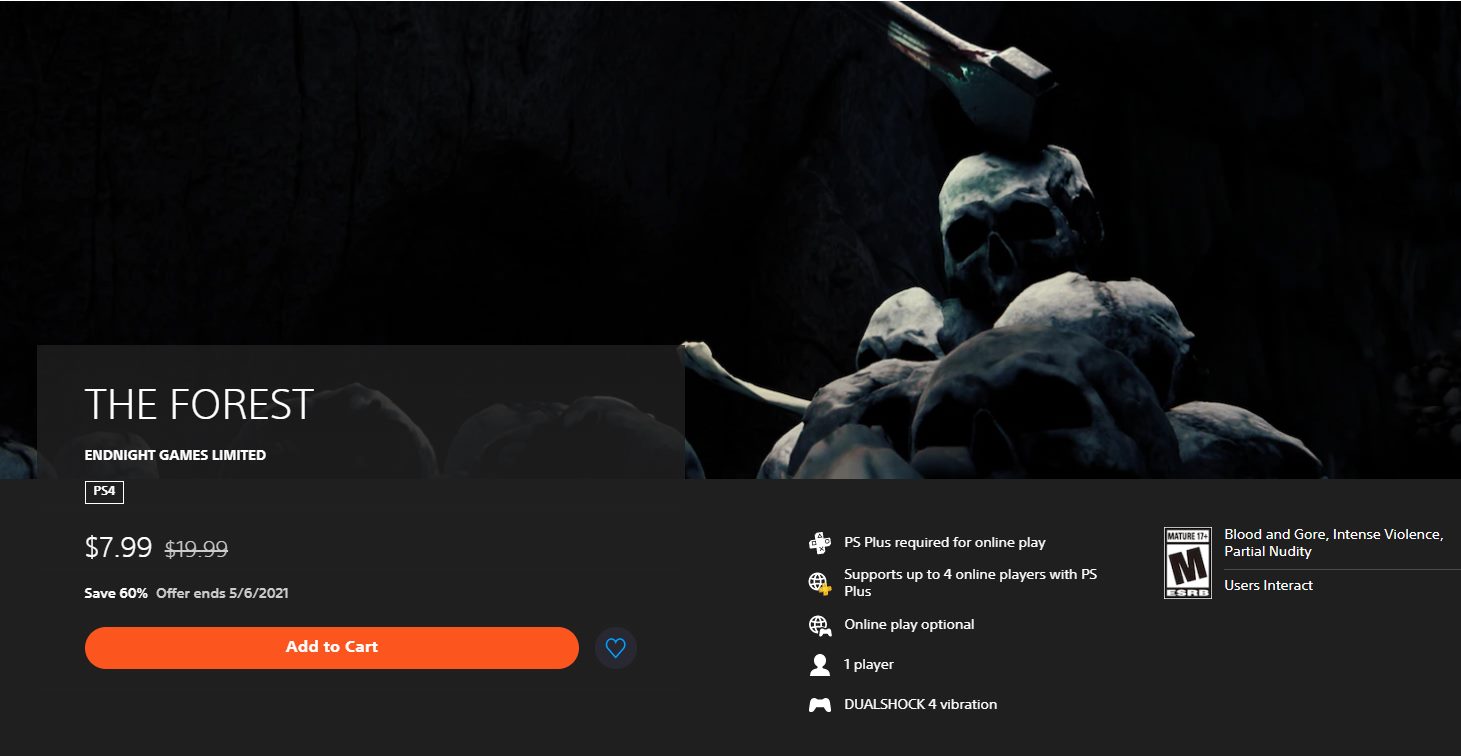This screenshot has height=756, width=1461.
Task: Click the single player person icon
Action: click(x=819, y=665)
